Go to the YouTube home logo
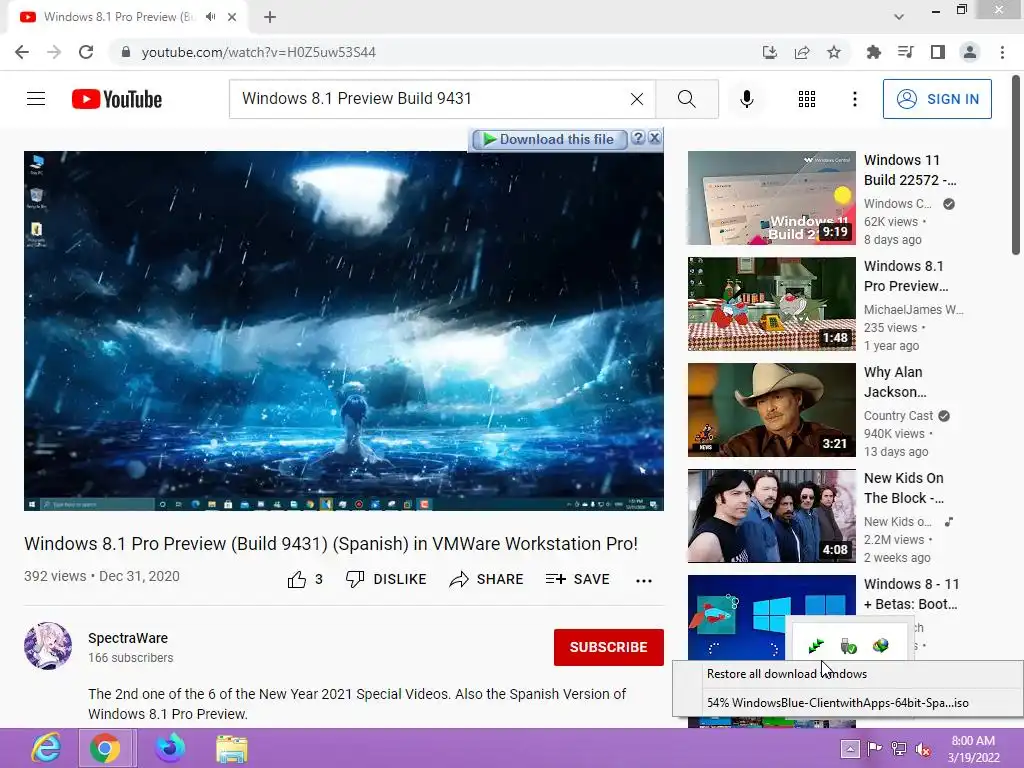The image size is (1024, 768). point(117,99)
